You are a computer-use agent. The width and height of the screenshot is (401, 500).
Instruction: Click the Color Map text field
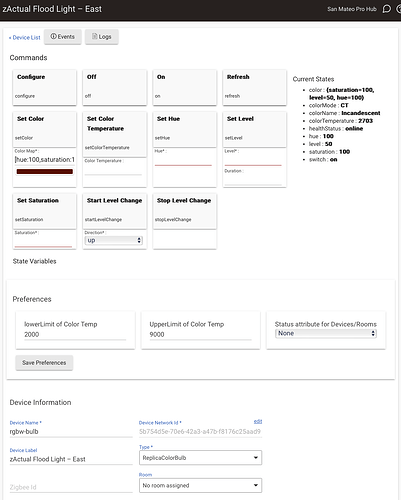pyautogui.click(x=45, y=160)
